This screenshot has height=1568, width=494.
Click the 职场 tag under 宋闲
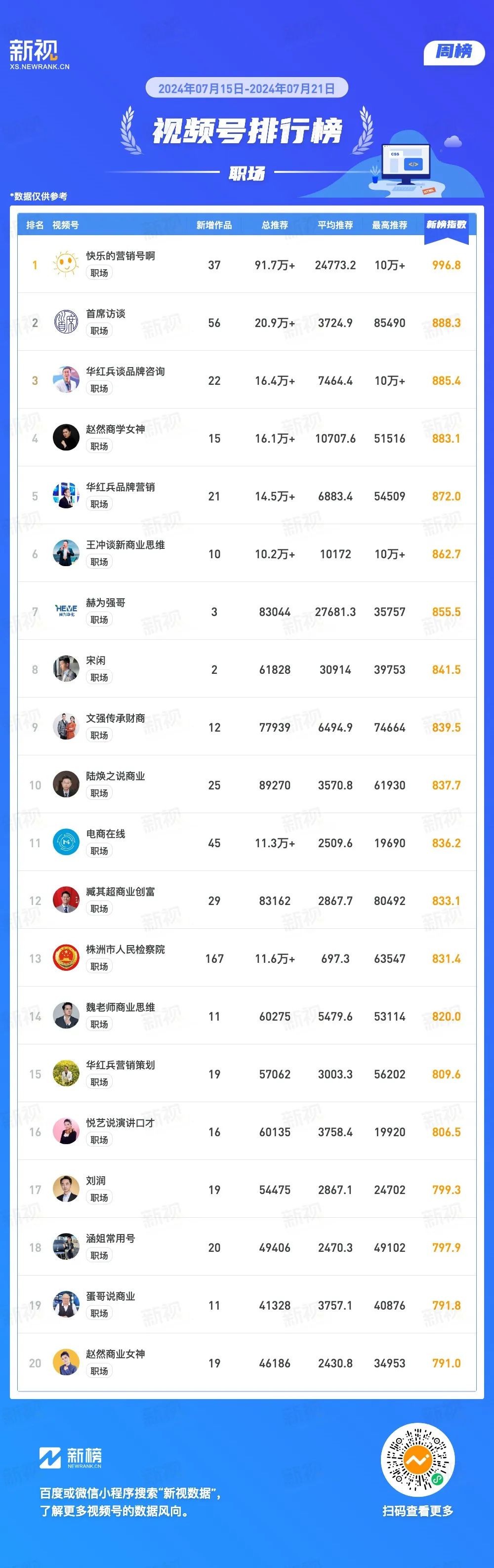tap(99, 677)
